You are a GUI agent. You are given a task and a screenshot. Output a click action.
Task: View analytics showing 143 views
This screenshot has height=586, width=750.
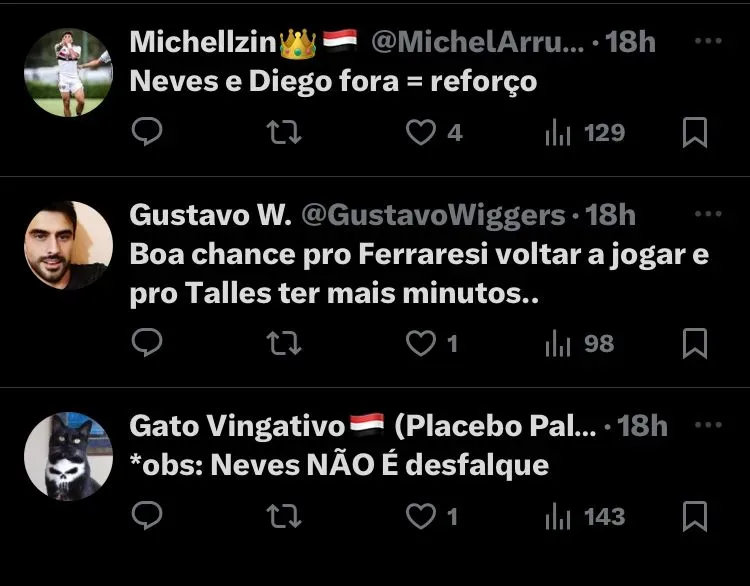(585, 517)
